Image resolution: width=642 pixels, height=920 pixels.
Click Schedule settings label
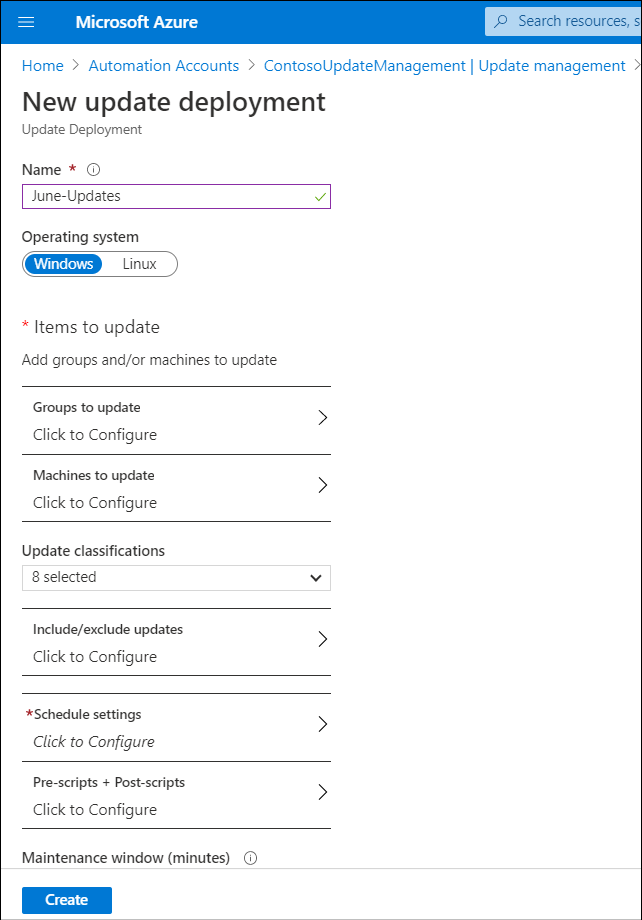coord(87,715)
